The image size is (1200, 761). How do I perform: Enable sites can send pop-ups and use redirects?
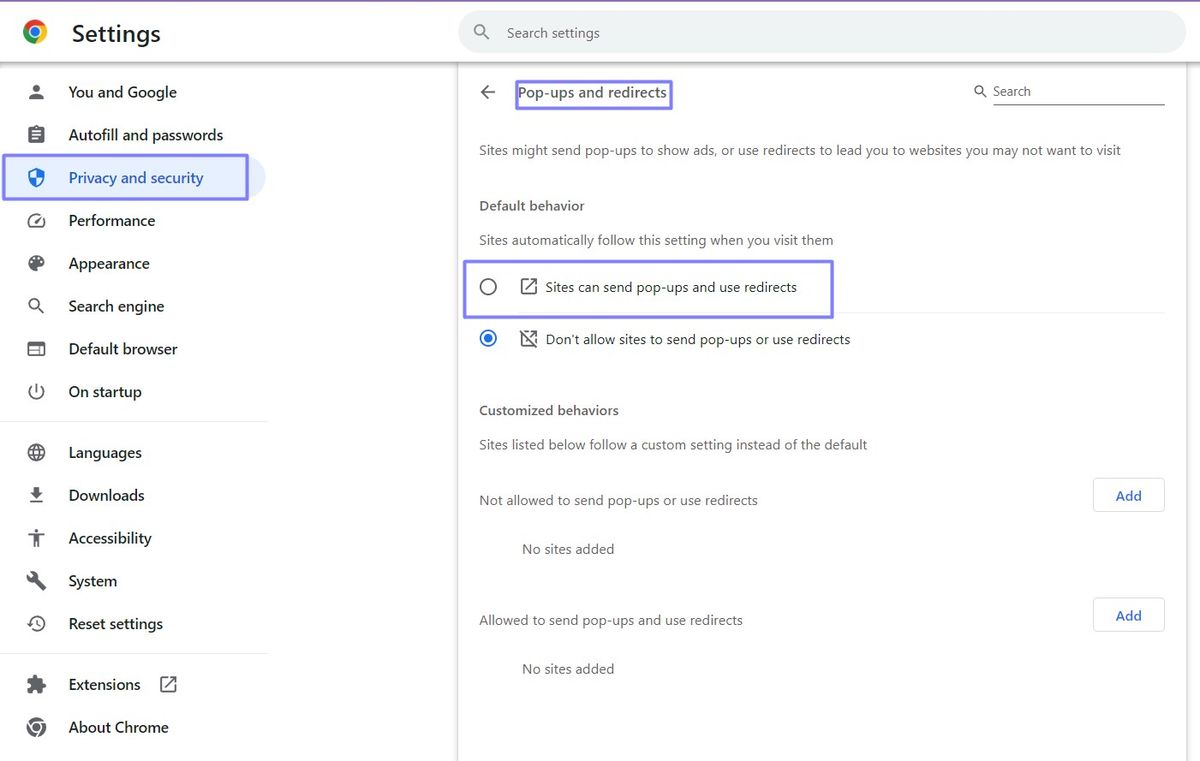[488, 286]
